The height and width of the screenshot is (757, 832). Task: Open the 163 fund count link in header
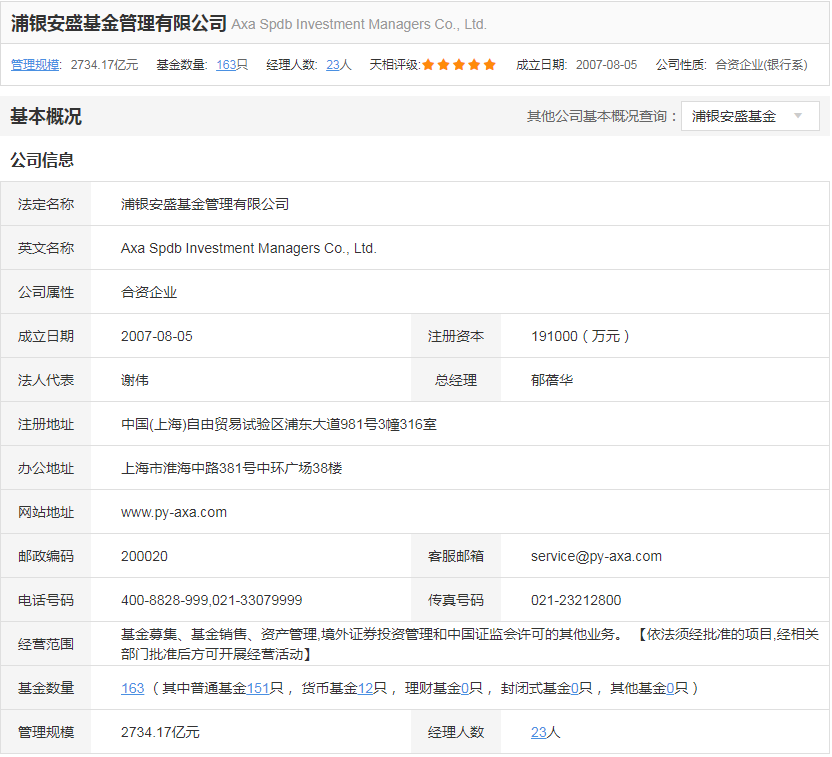[x=226, y=65]
